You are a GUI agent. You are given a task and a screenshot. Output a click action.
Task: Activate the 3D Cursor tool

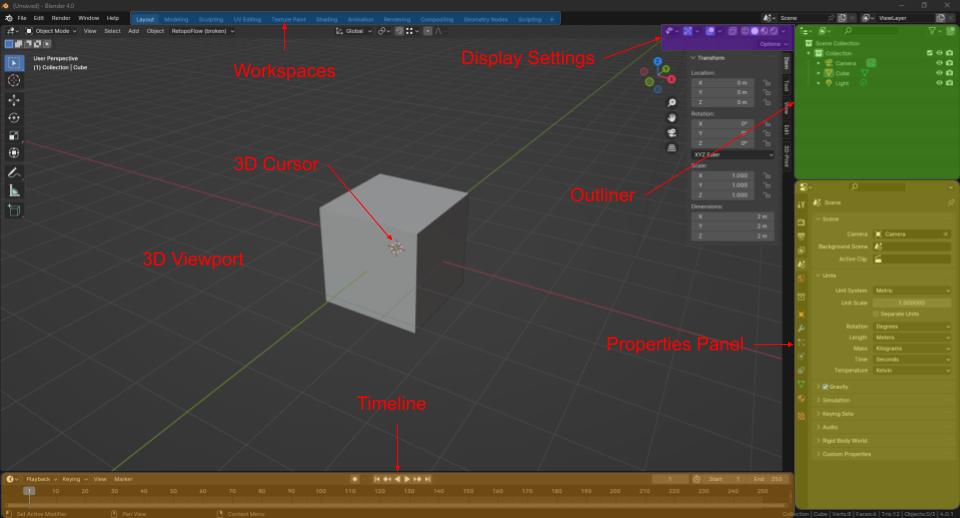coord(14,80)
